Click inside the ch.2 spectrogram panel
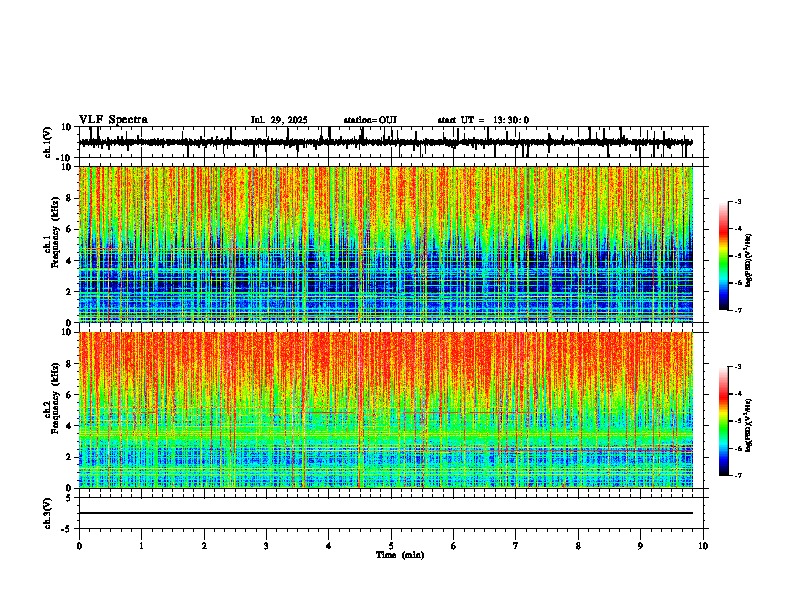This screenshot has height=612, width=792. click(391, 410)
